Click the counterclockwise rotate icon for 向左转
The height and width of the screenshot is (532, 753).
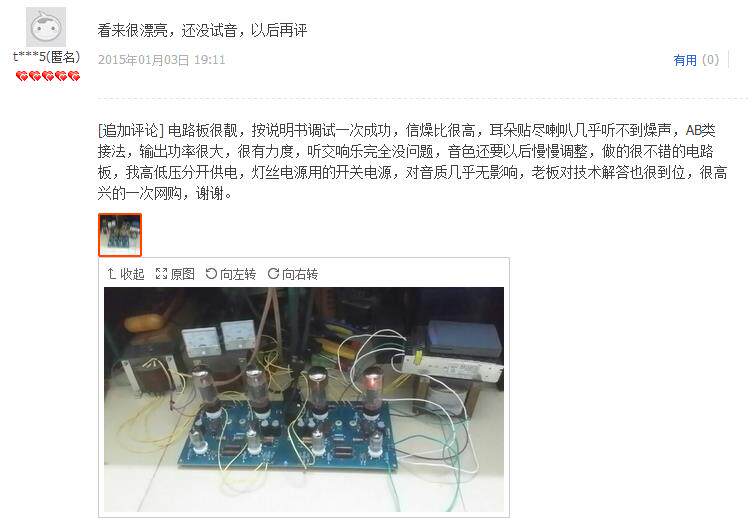click(x=211, y=273)
